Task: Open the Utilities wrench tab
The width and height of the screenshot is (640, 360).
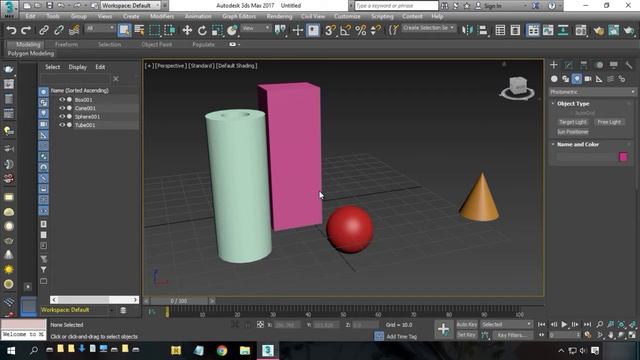Action: tap(629, 65)
